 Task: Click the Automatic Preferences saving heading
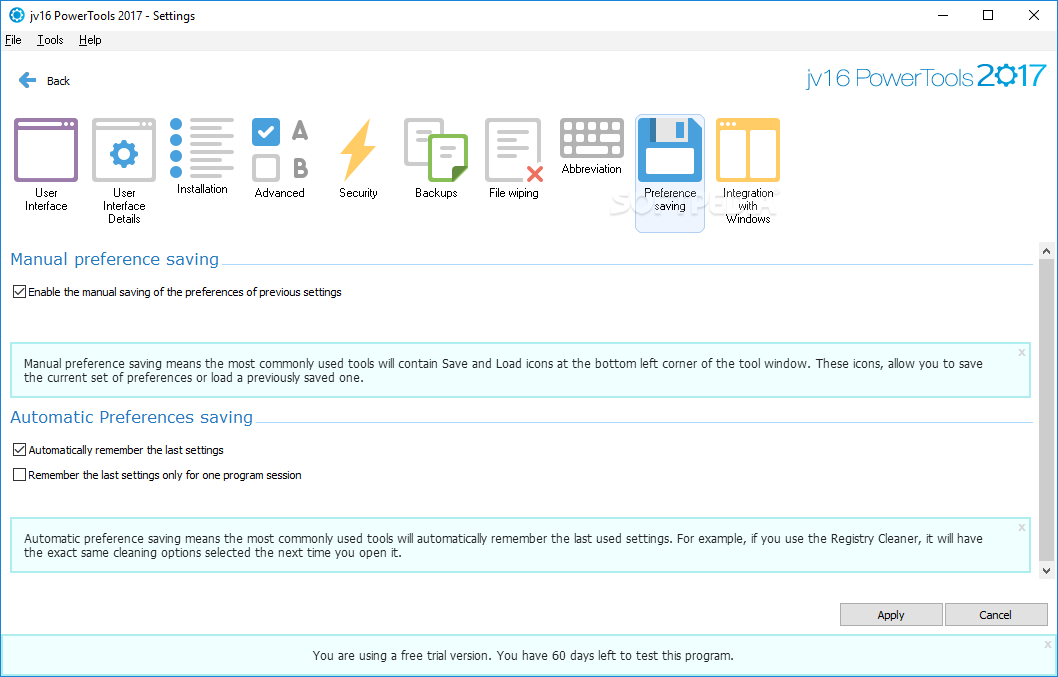[x=132, y=417]
